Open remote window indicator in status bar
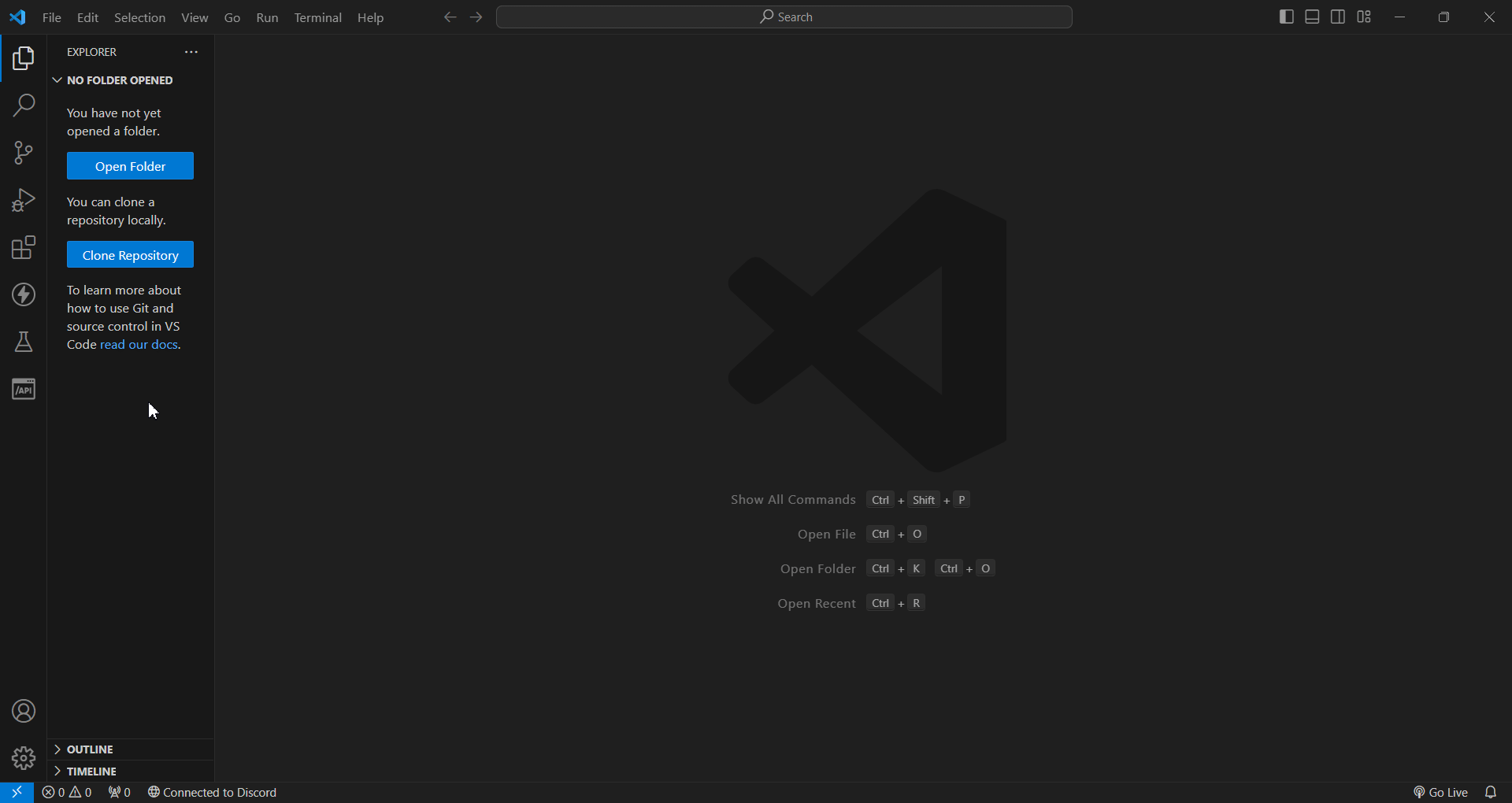Screen dimensions: 1512x803 17,792
